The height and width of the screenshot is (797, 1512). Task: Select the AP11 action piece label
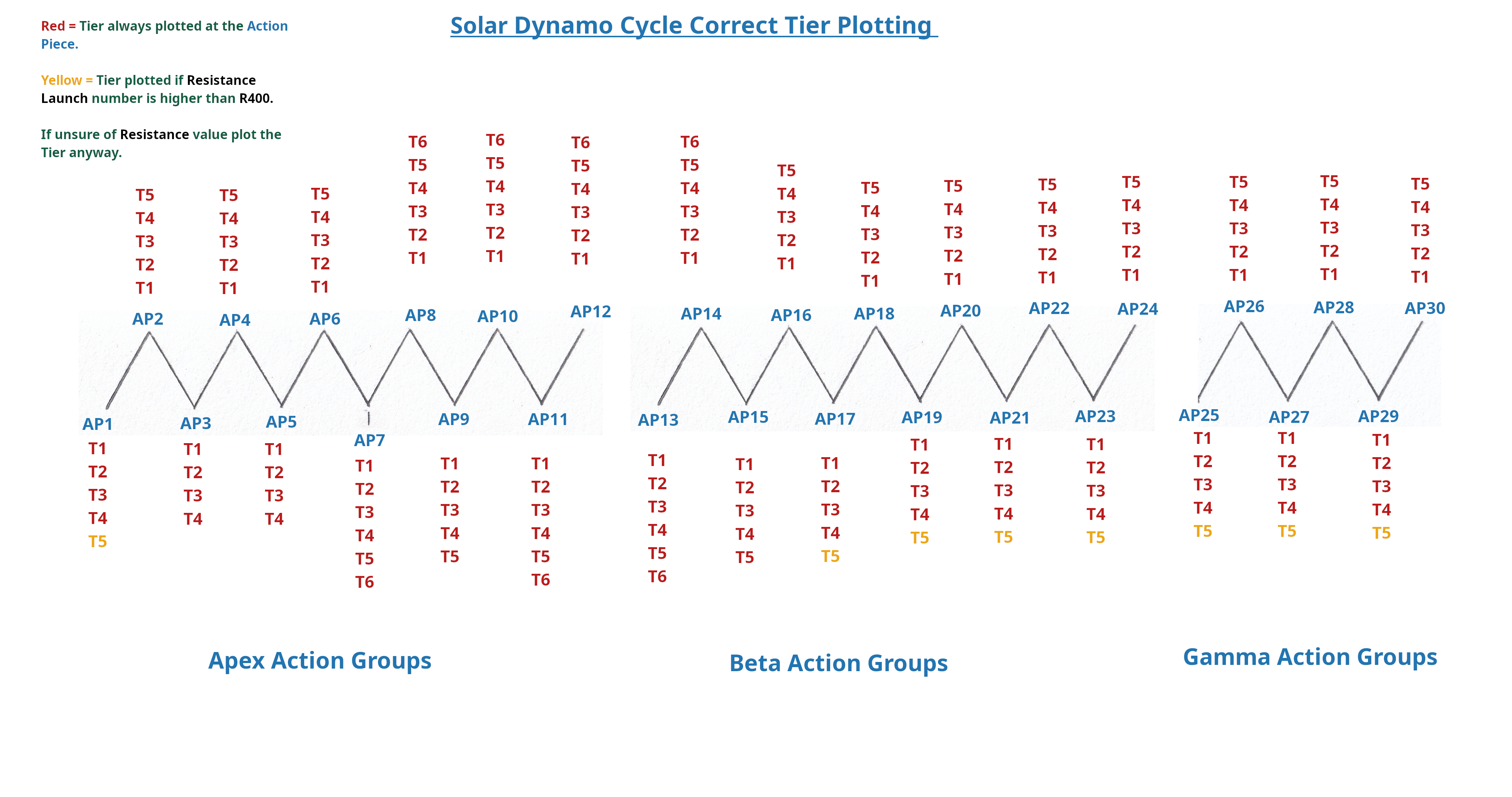coord(548,419)
